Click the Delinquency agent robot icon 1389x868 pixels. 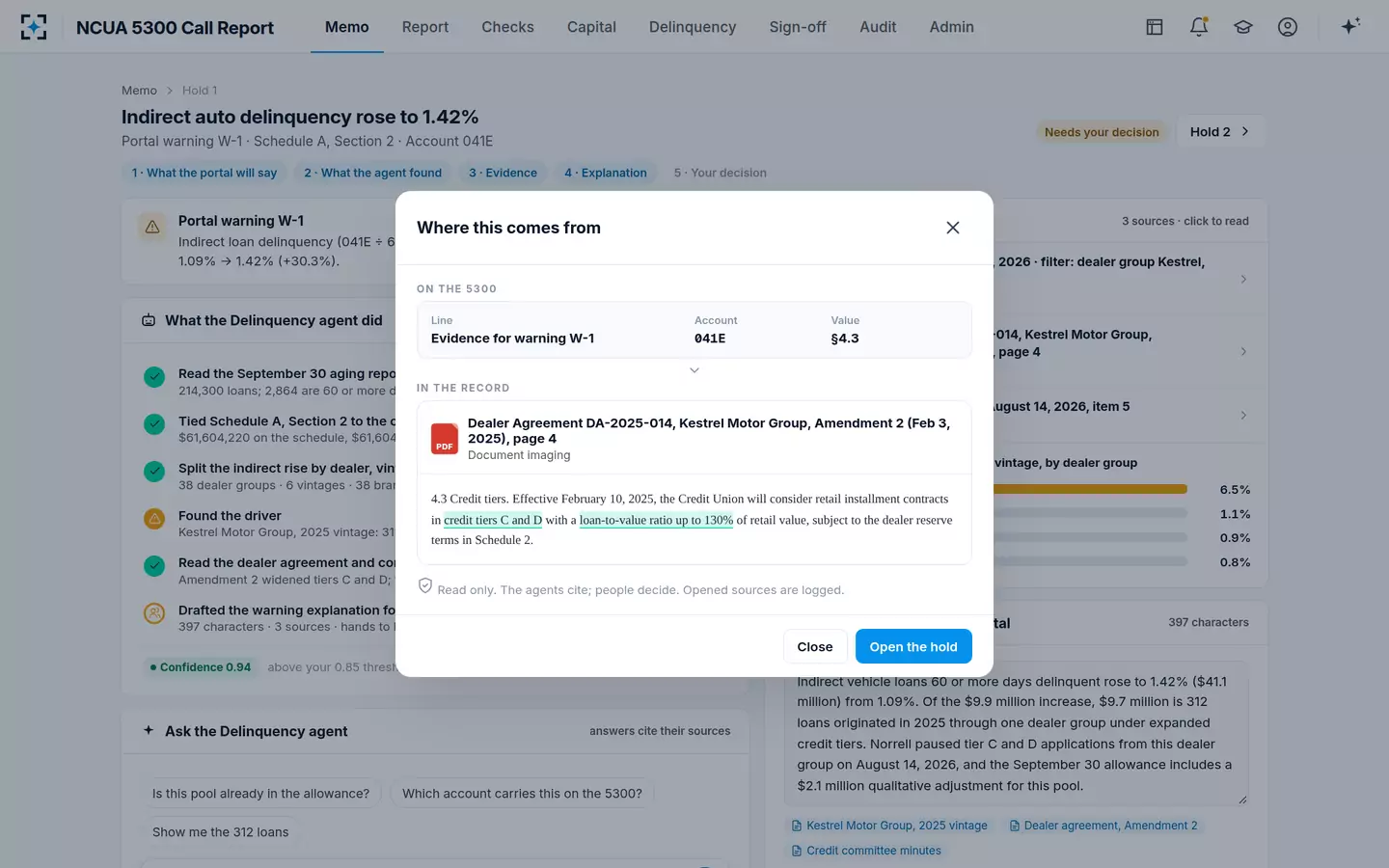coord(149,320)
